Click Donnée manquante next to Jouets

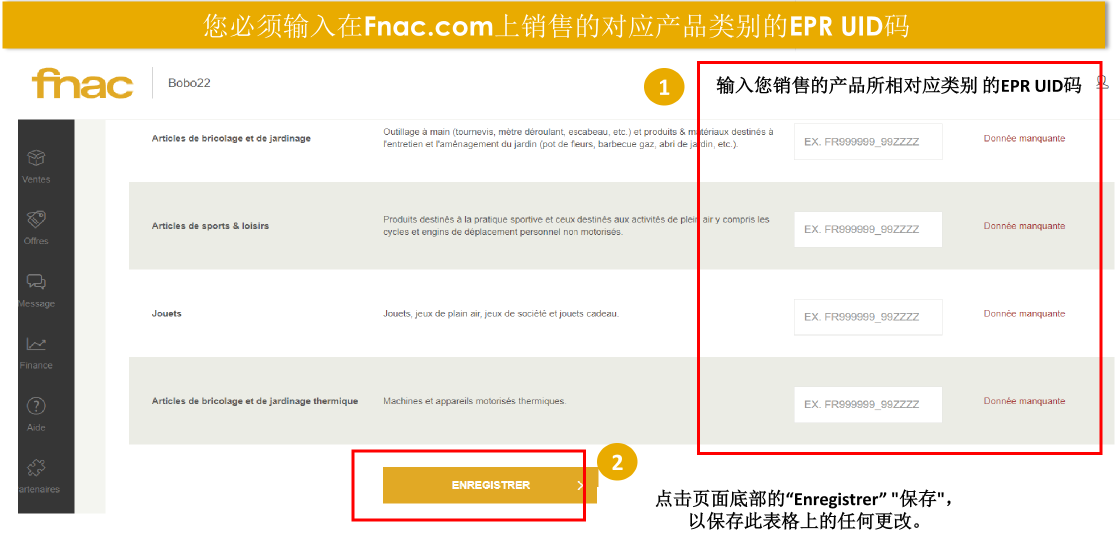tap(1024, 314)
